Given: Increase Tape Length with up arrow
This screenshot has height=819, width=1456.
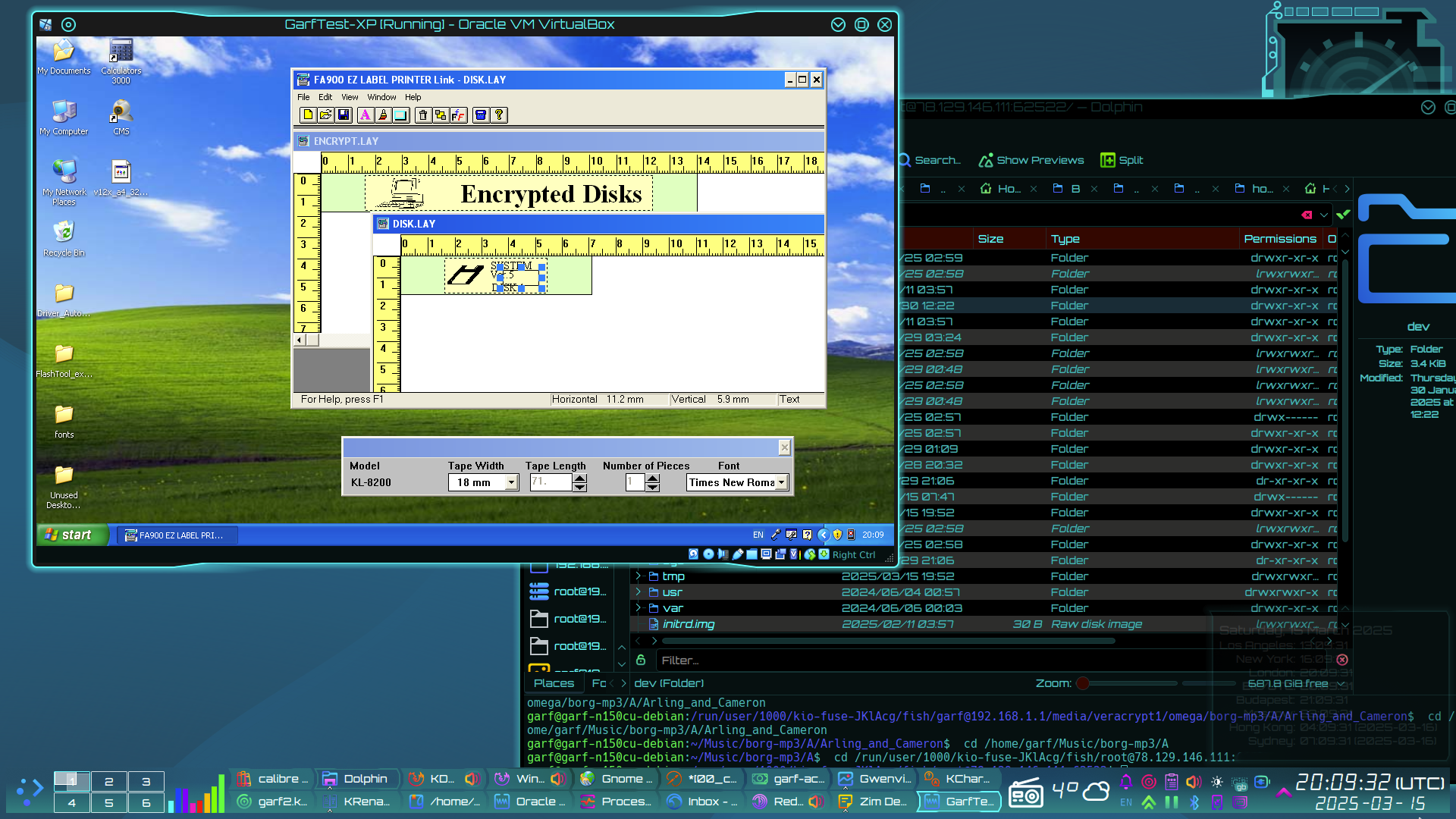Looking at the screenshot, I should (579, 479).
